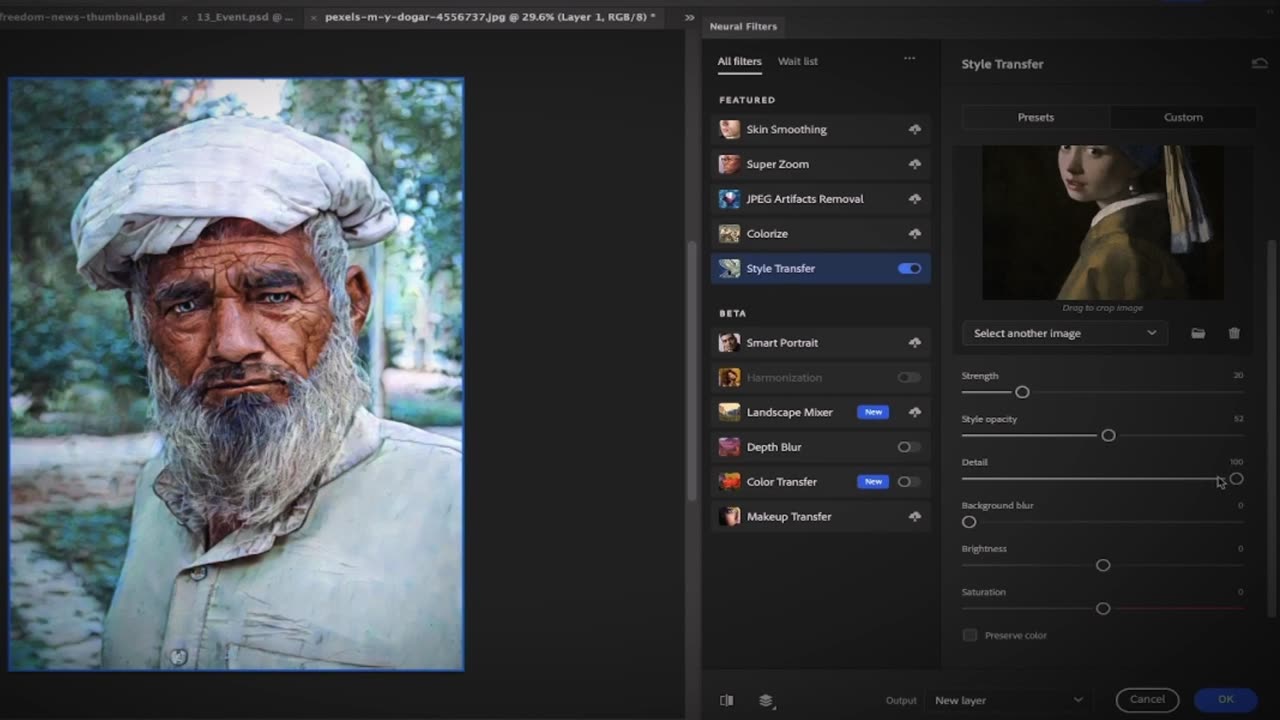The image size is (1280, 720).
Task: Click the Makeup Transfer thumbnail icon
Action: pyautogui.click(x=730, y=517)
